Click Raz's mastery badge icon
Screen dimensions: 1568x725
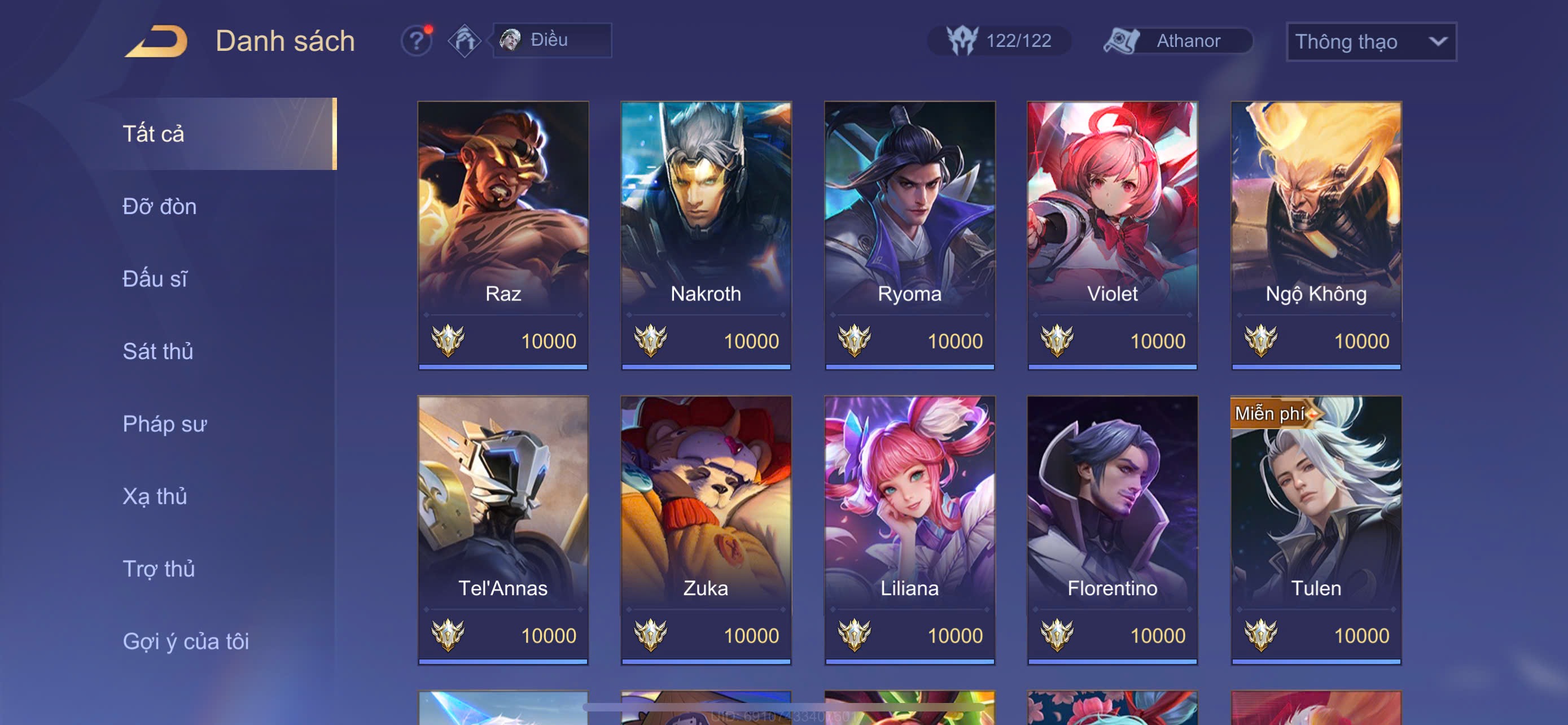448,340
